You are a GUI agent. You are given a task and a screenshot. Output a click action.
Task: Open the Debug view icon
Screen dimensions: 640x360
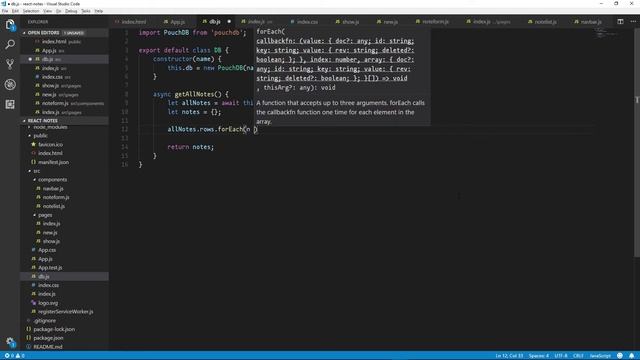coord(10,84)
